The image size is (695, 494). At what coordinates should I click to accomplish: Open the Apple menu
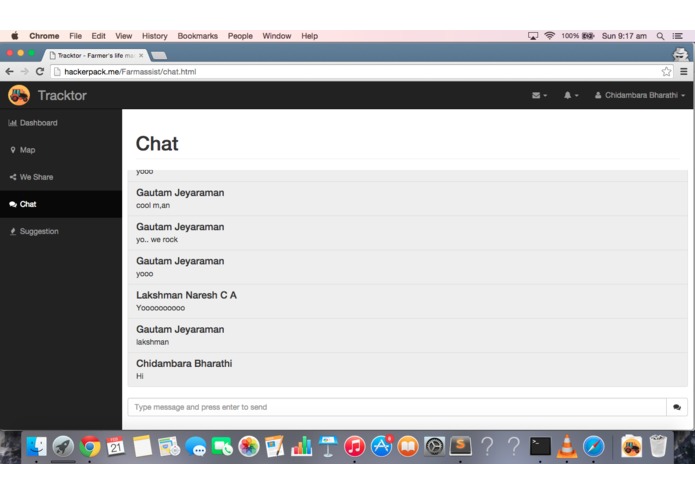15,36
